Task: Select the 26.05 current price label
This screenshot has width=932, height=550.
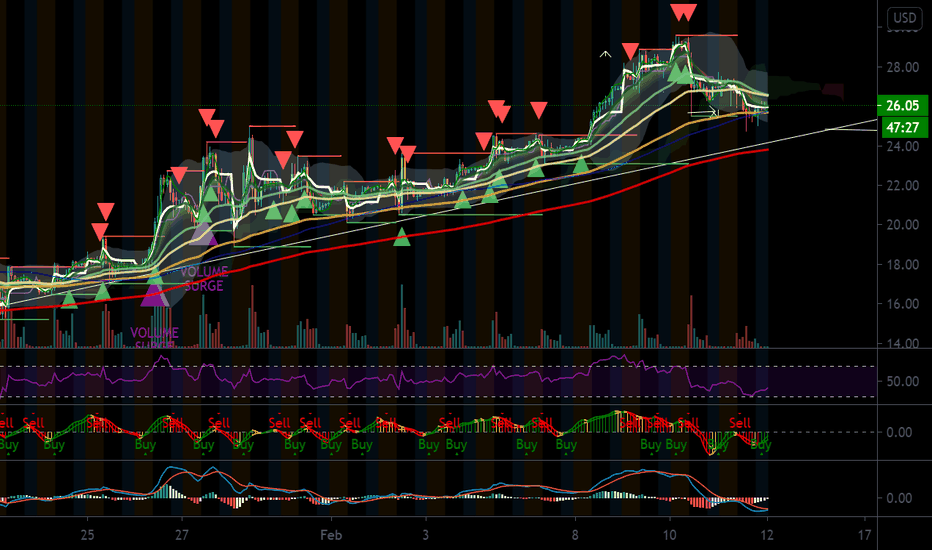Action: coord(902,106)
